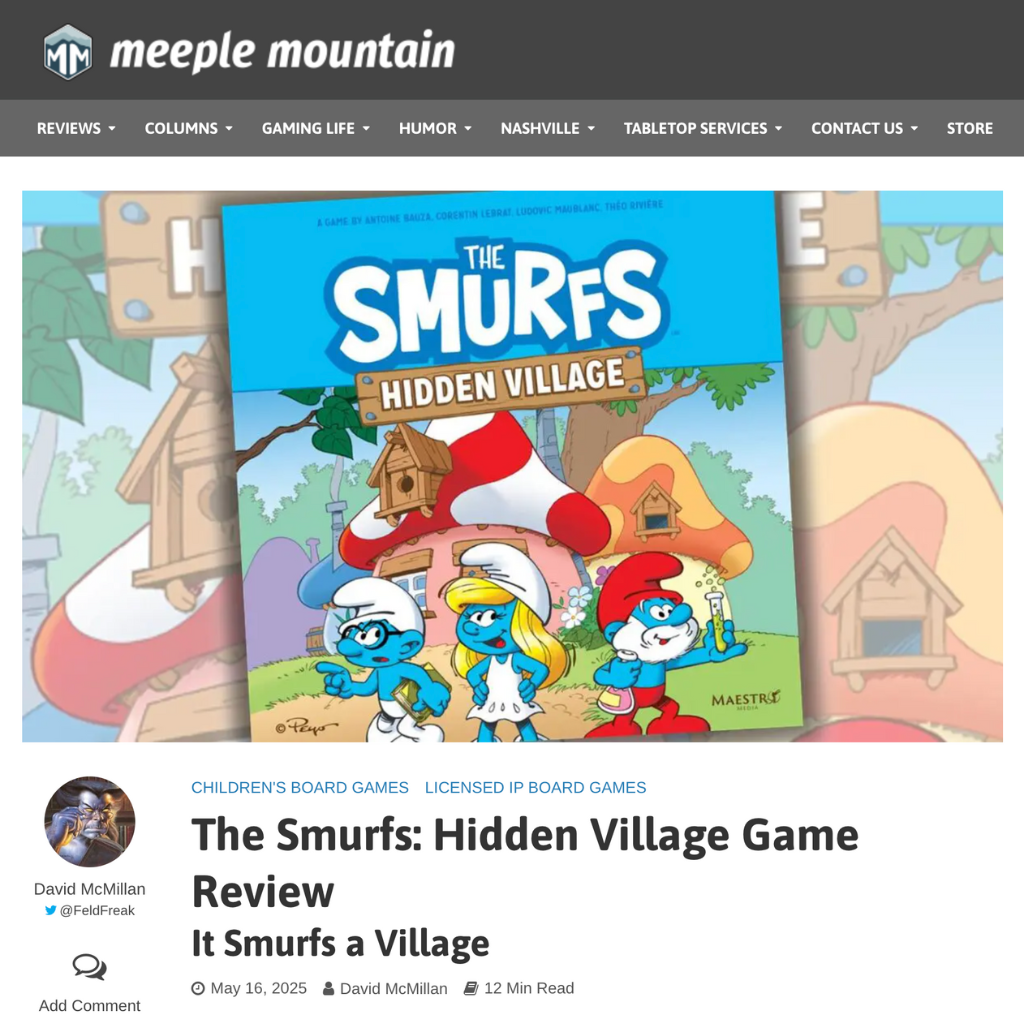This screenshot has width=1024, height=1024.
Task: Click the Twitter bird icon beside @FeldFreak
Action: coord(50,910)
